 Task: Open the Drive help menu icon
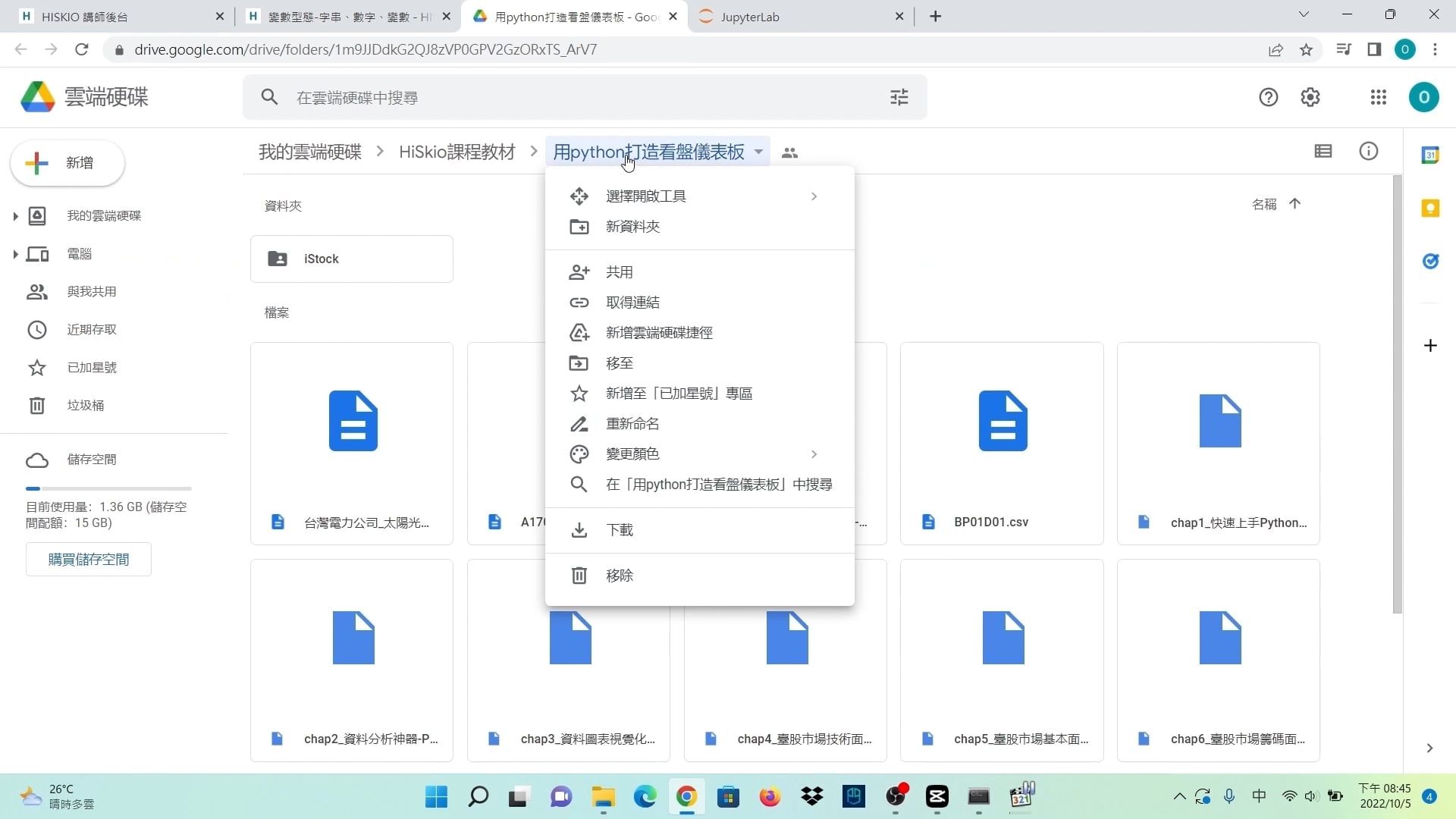click(1269, 97)
